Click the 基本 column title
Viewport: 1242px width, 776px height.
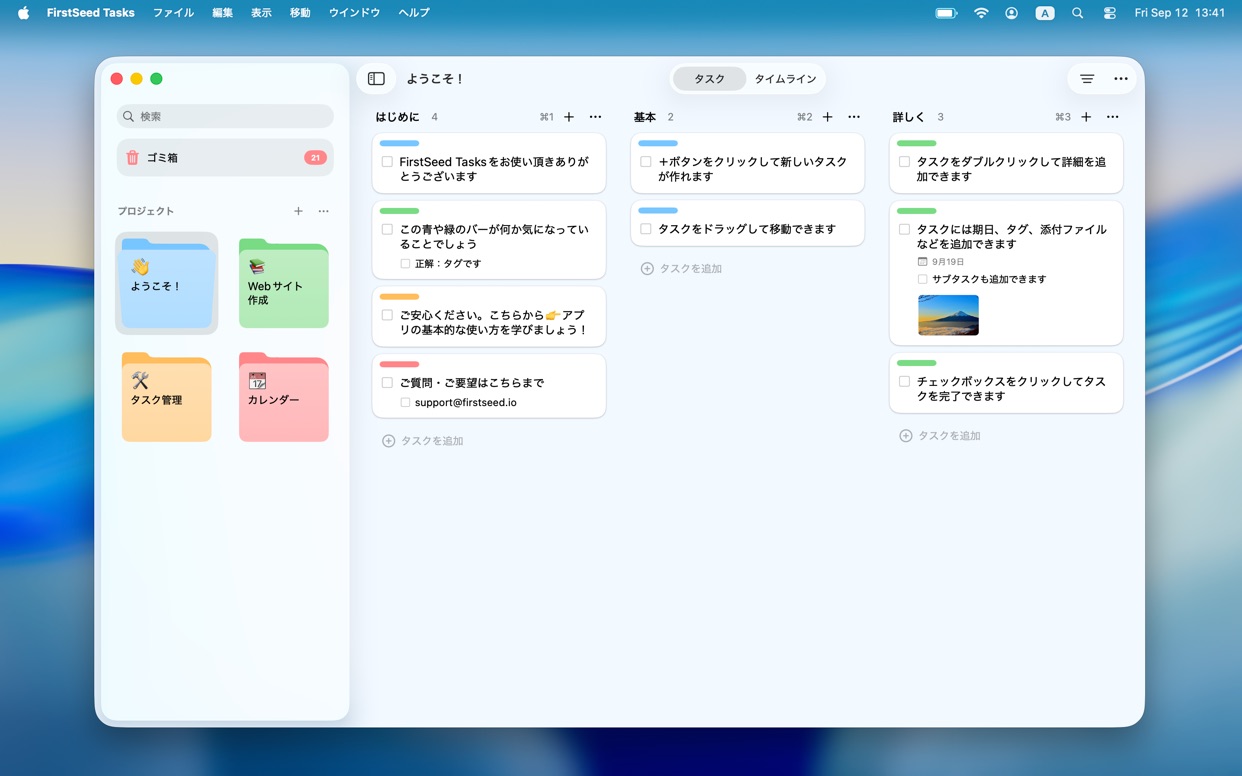[x=644, y=117]
